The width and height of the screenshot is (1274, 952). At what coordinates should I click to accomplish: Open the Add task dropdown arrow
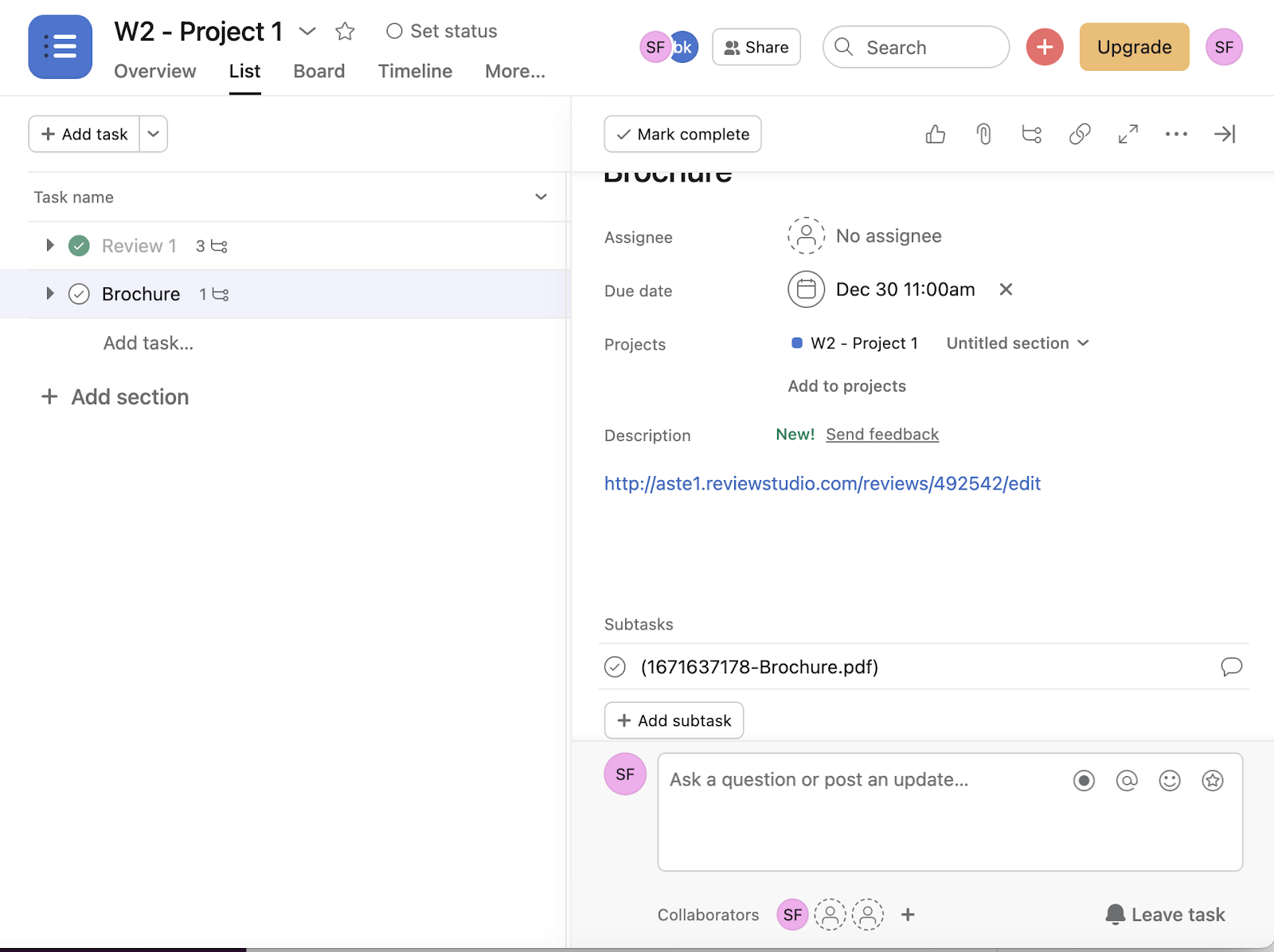154,134
